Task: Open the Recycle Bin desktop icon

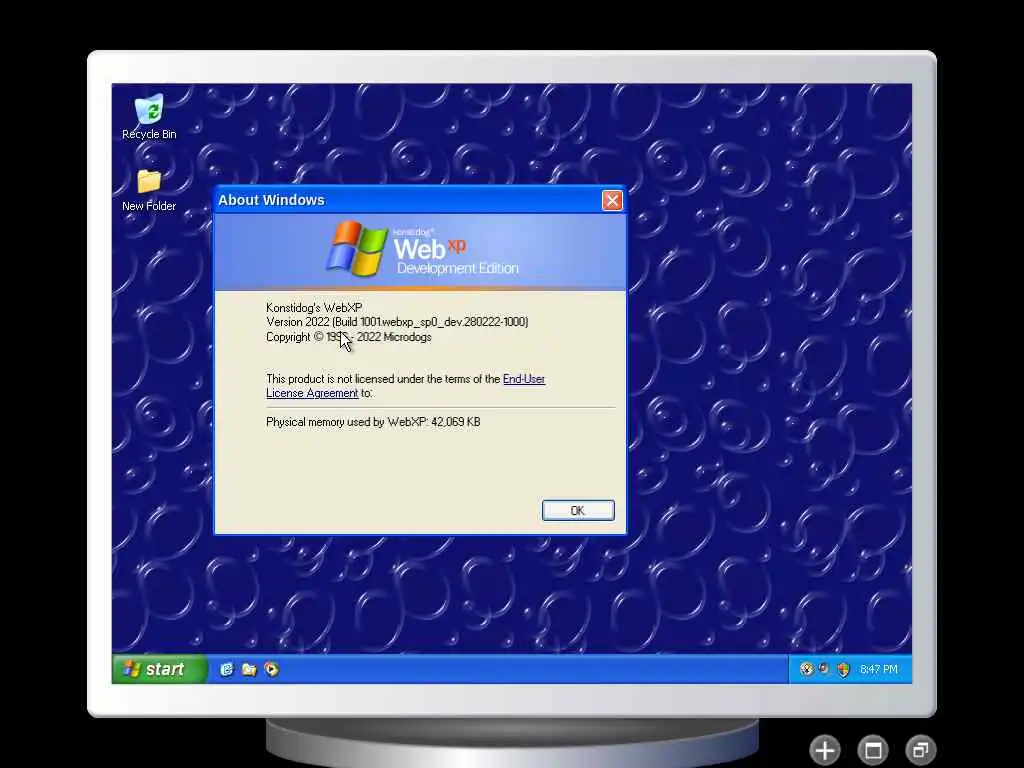Action: coord(149,118)
